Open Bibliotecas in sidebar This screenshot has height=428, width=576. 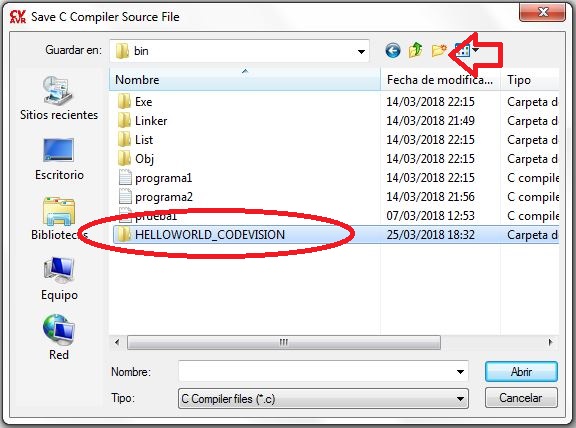tap(59, 219)
